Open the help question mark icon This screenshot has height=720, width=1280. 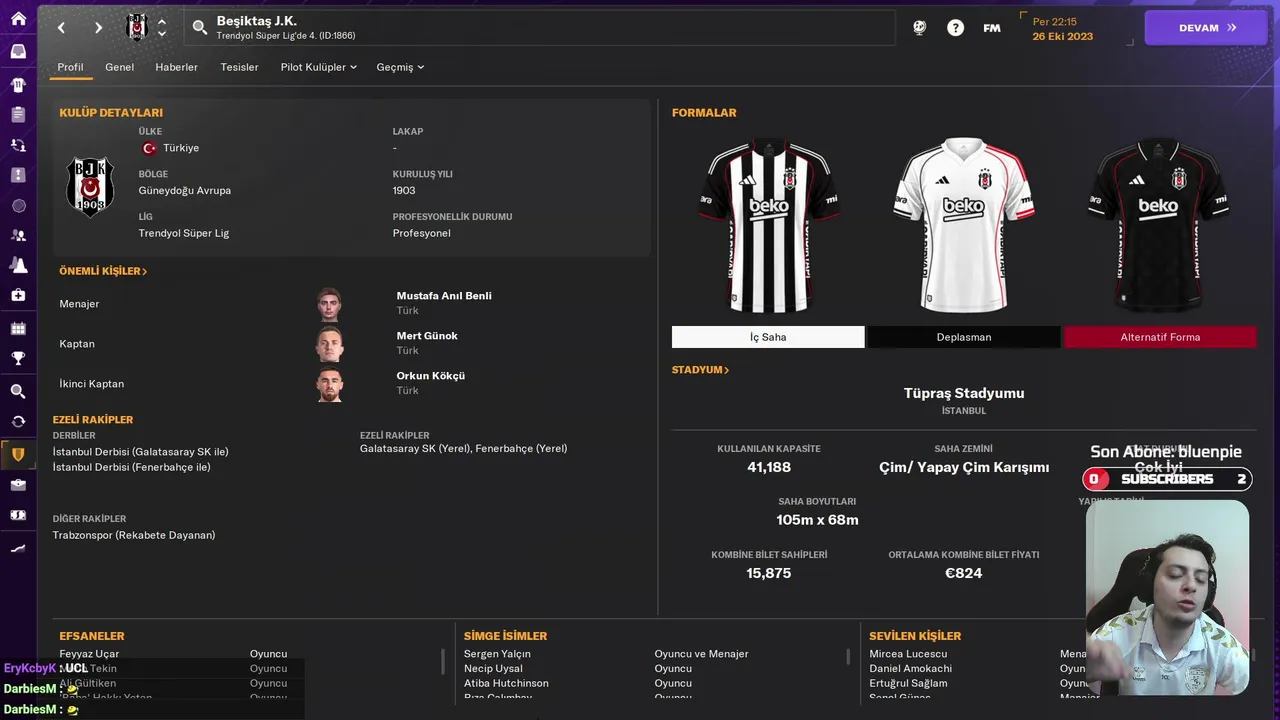coord(955,28)
